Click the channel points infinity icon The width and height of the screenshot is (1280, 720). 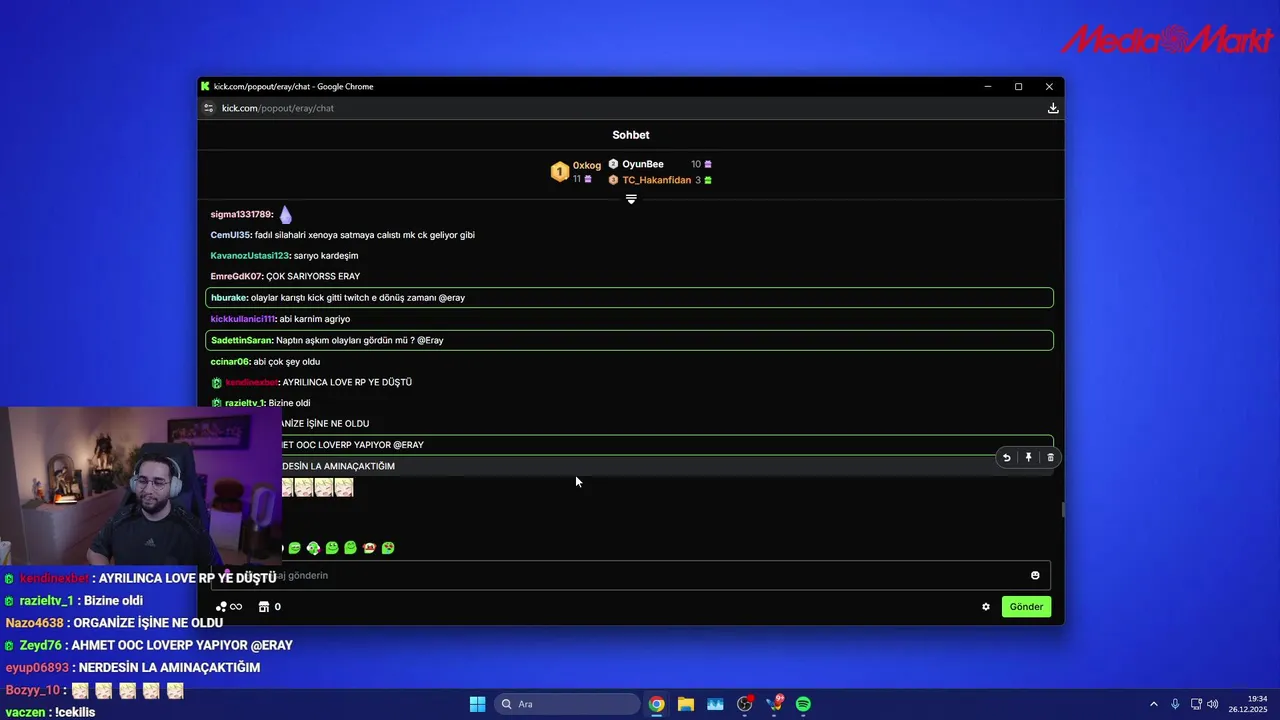pos(229,607)
